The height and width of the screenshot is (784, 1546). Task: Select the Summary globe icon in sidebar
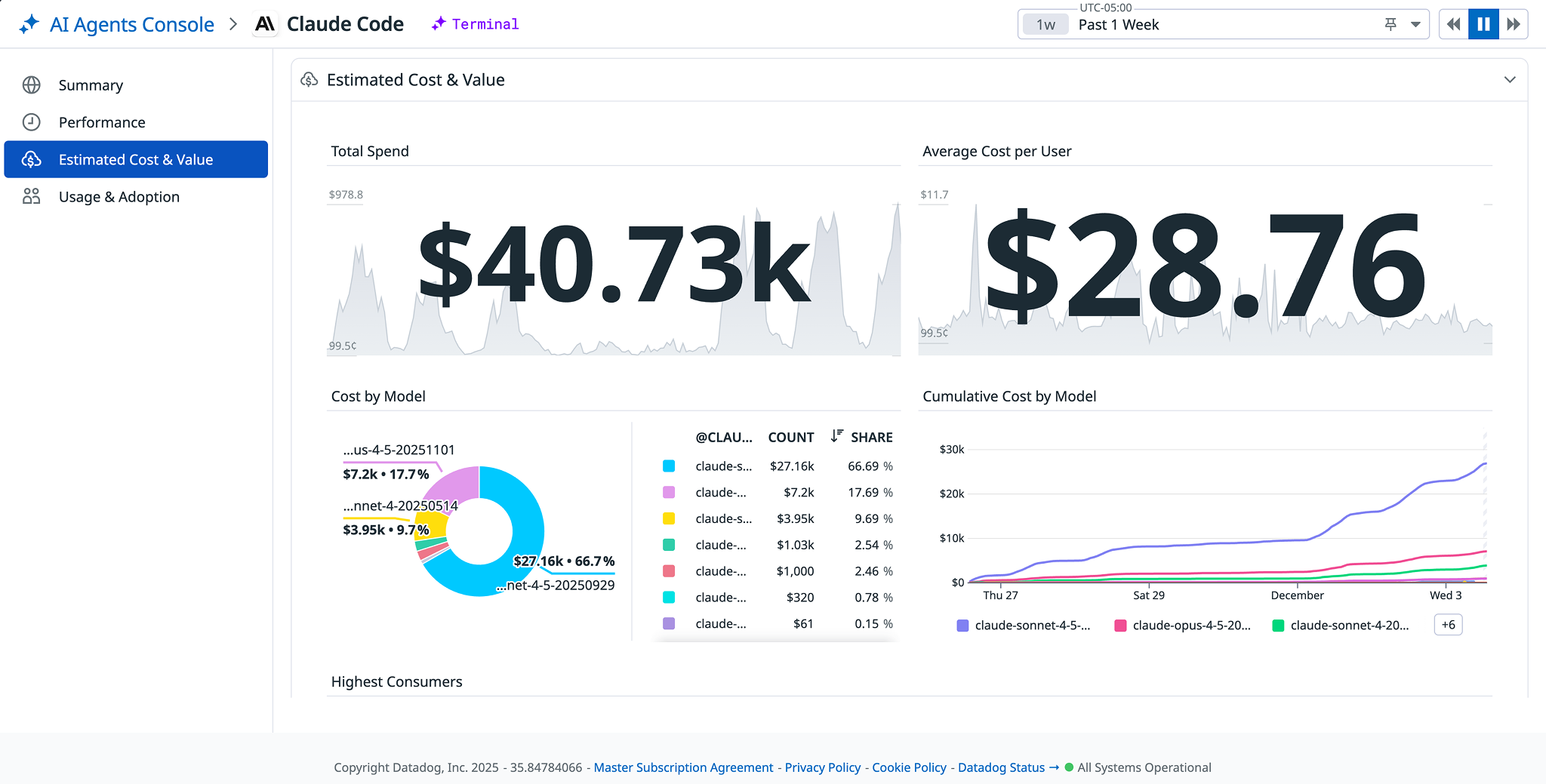(x=31, y=85)
